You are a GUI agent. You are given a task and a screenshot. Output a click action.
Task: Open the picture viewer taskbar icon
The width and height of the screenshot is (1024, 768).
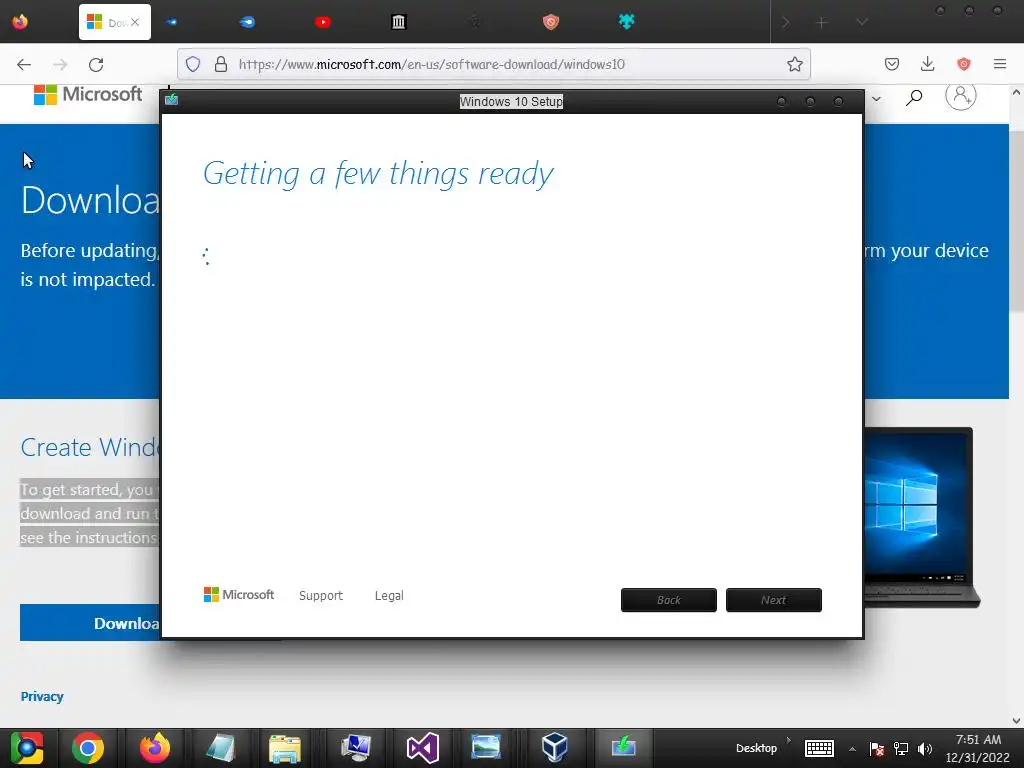pyautogui.click(x=486, y=747)
